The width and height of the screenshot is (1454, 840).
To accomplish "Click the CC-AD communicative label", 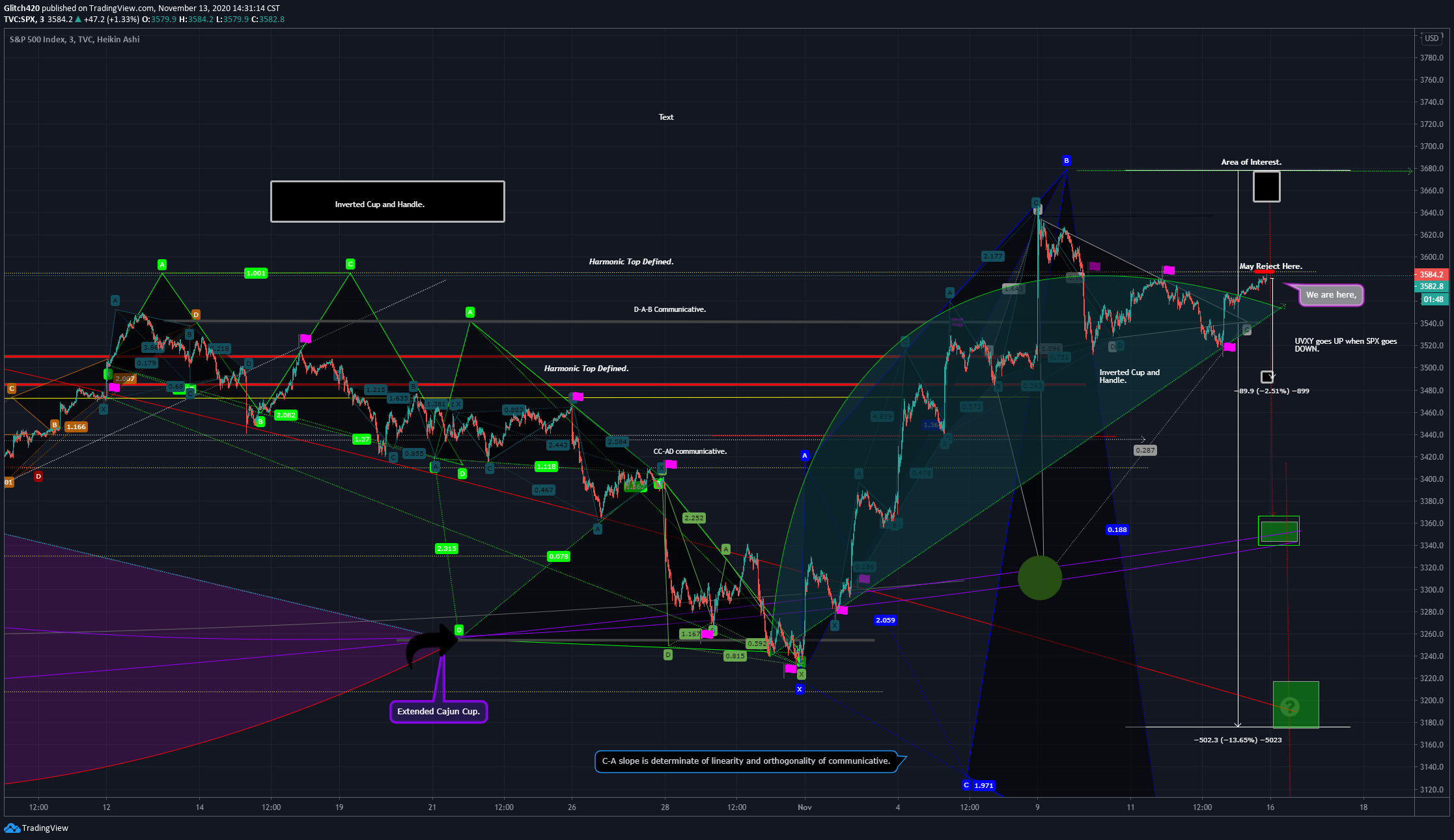I will (690, 451).
